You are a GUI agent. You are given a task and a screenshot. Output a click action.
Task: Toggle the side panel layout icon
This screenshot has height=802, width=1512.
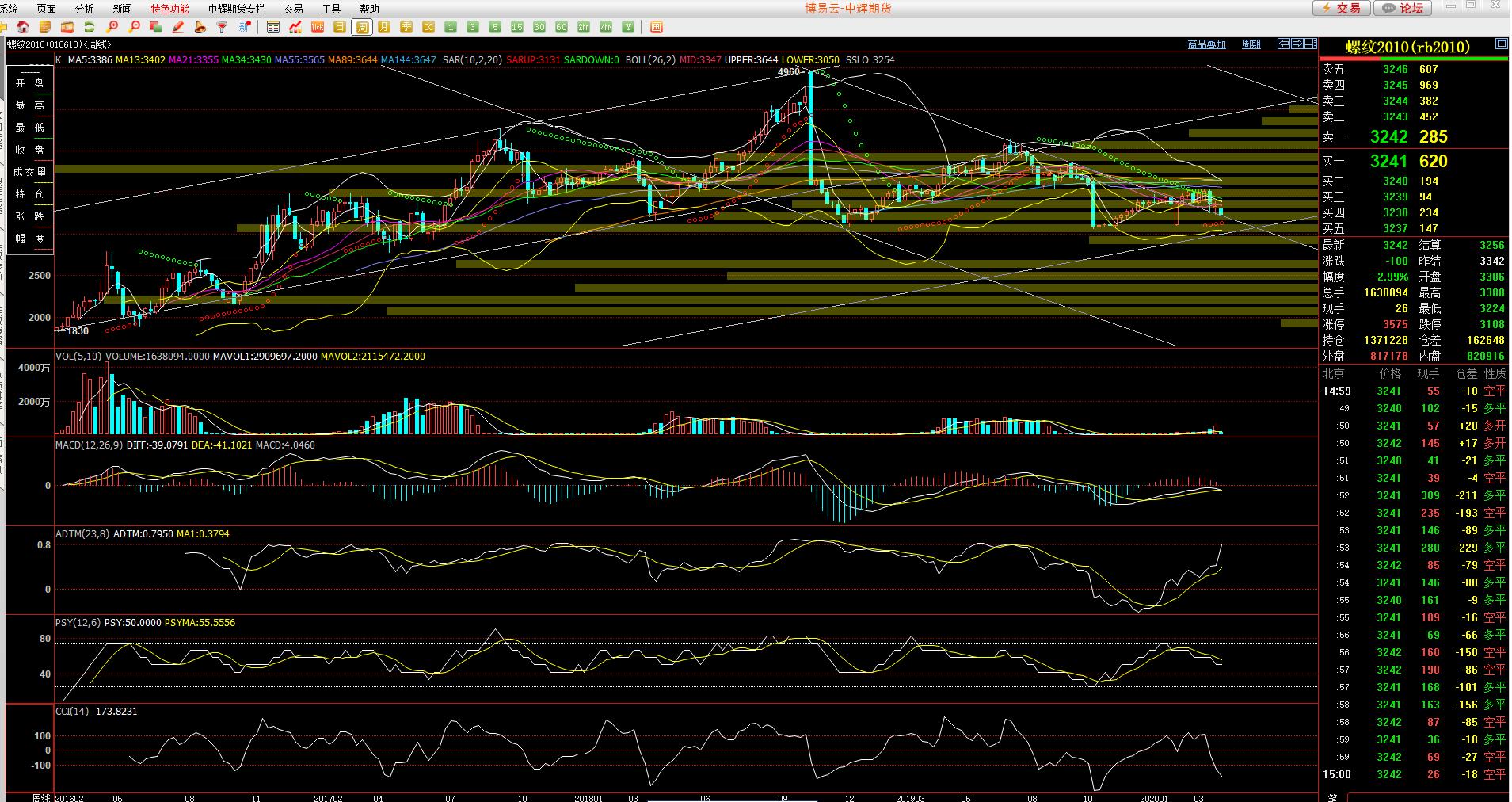pos(1311,44)
